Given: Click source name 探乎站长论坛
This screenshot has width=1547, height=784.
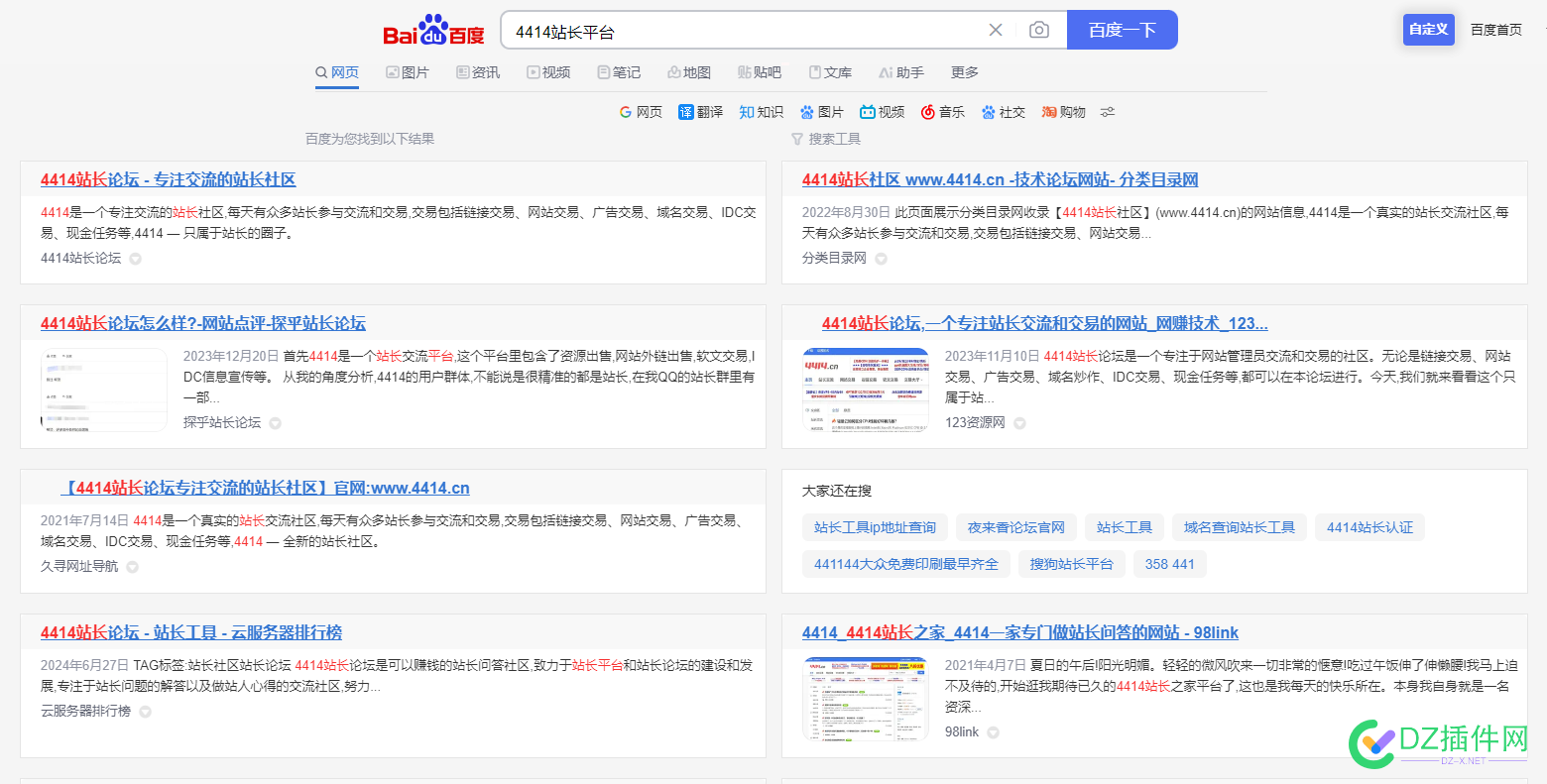Looking at the screenshot, I should [222, 422].
